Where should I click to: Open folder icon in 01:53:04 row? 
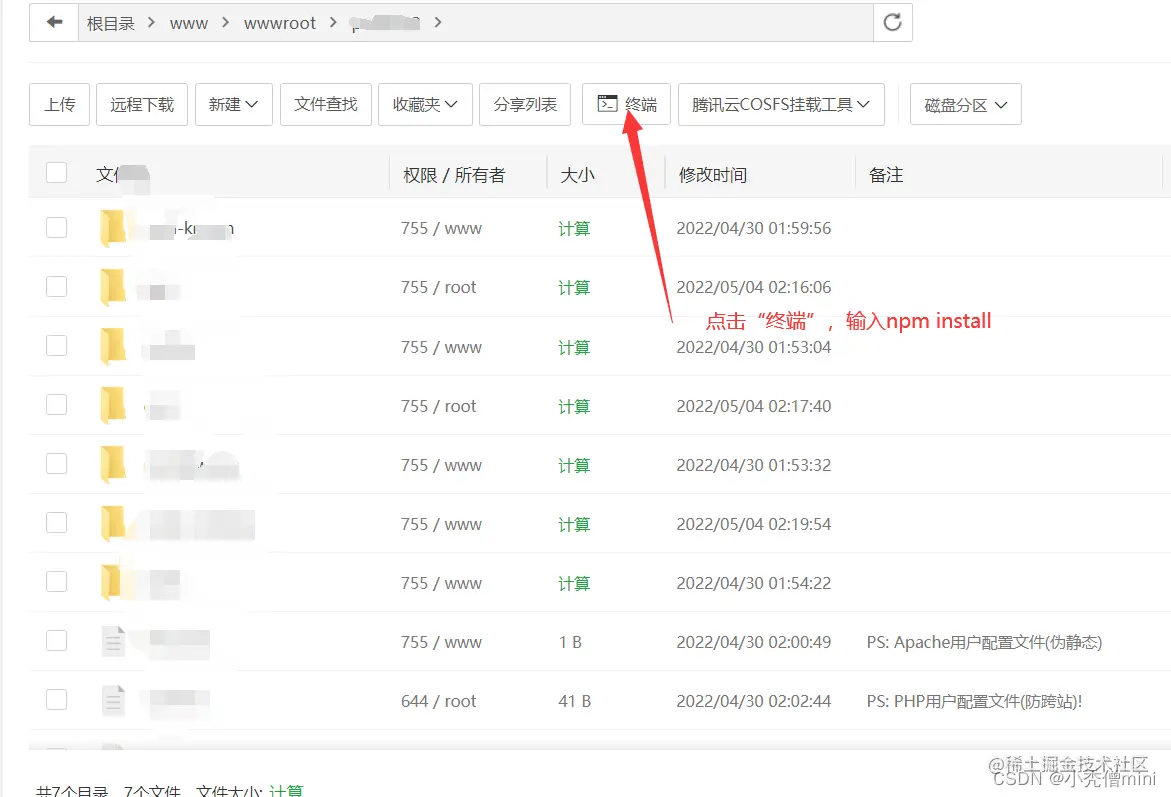[113, 346]
